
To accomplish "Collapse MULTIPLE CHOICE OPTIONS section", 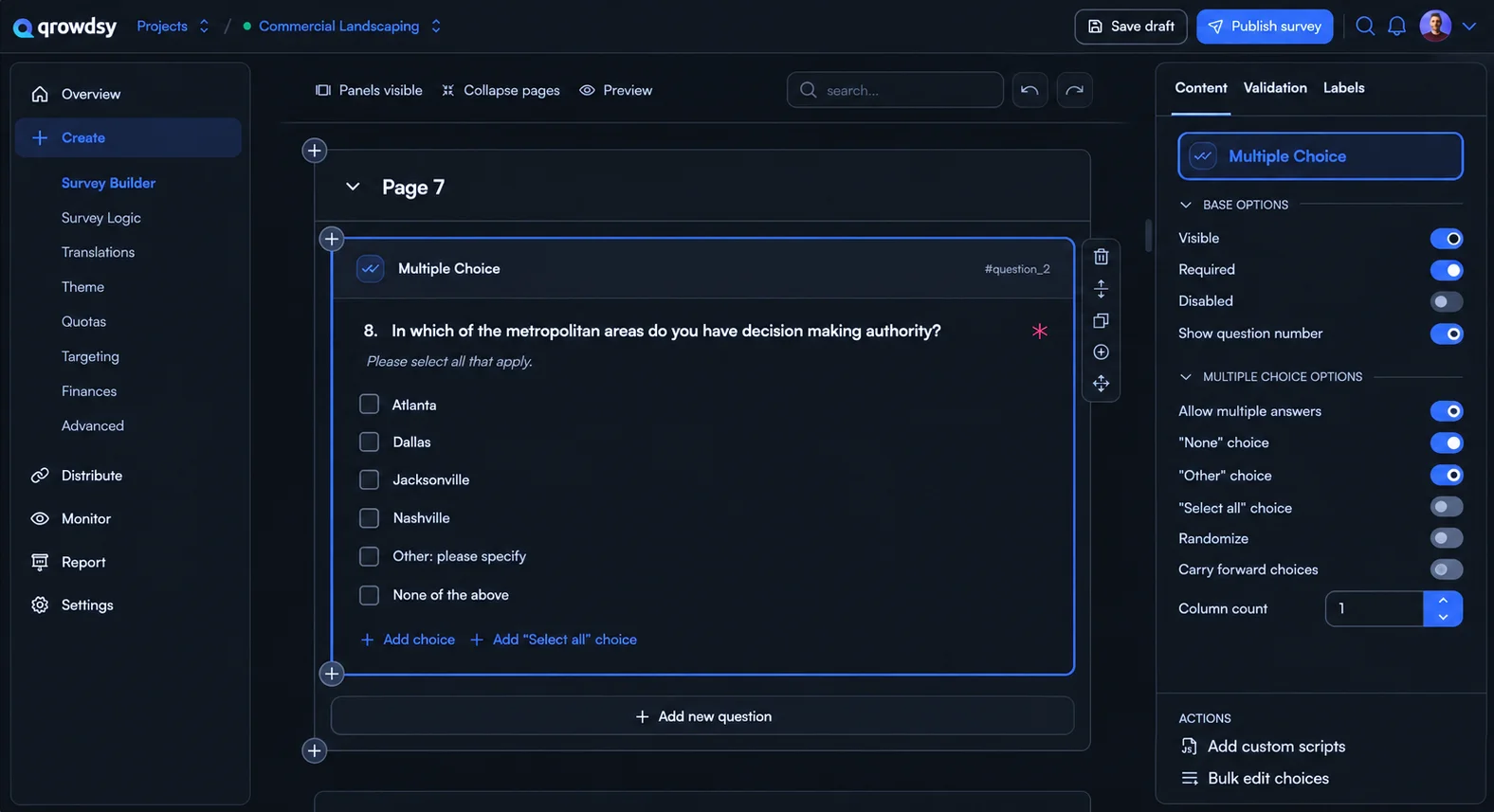I will pos(1185,377).
